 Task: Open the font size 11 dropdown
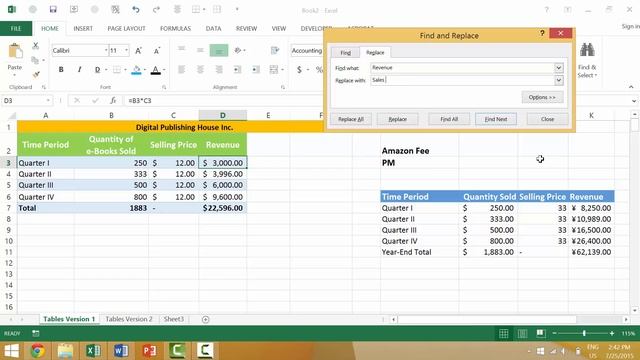[127, 50]
